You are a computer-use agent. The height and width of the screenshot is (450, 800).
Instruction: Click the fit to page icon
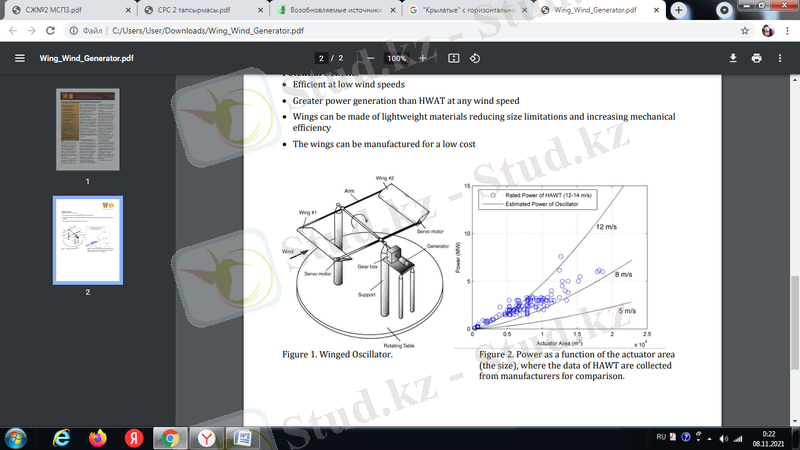tap(453, 58)
